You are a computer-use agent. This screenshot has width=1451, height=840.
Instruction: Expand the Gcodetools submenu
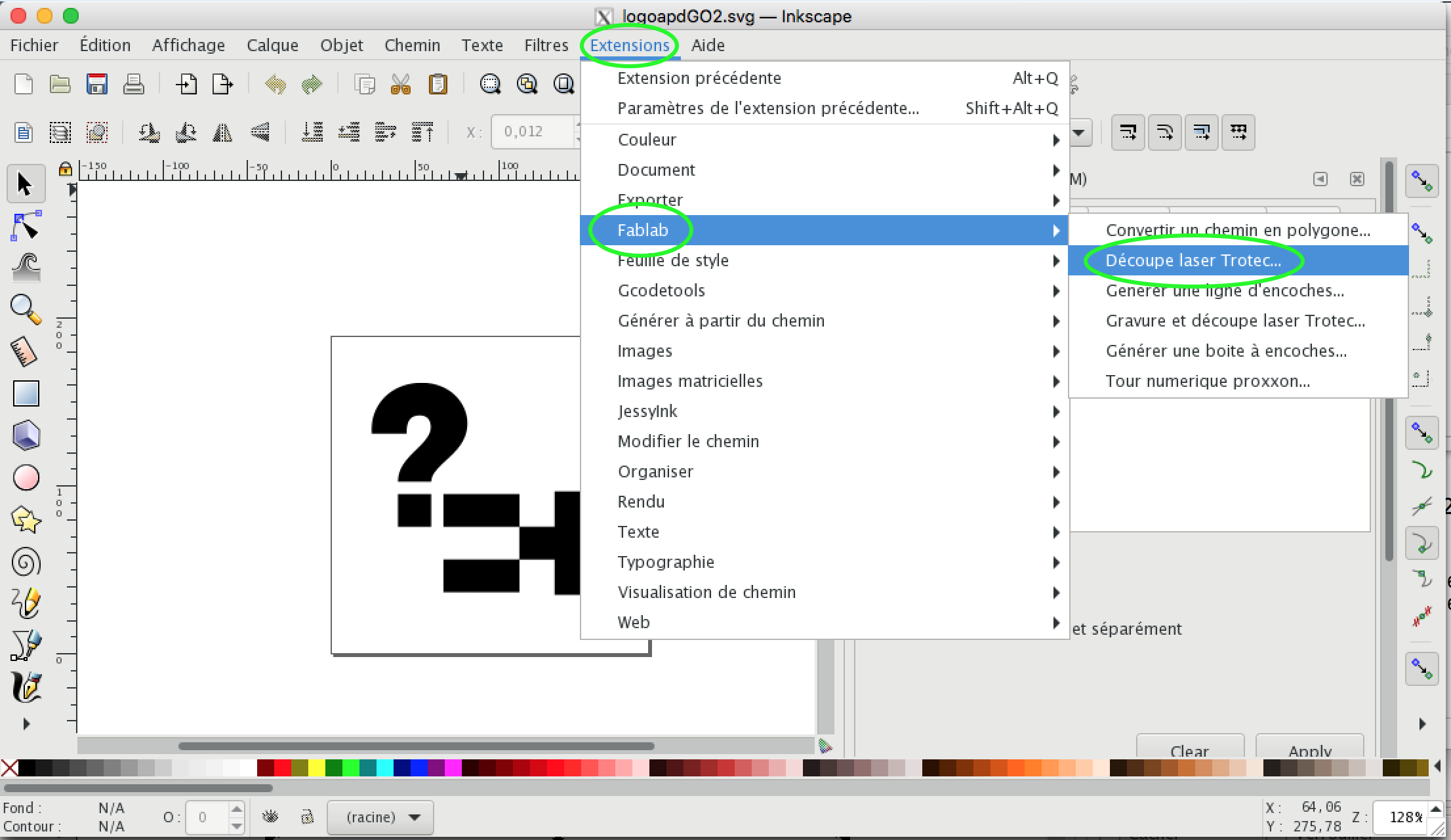point(825,290)
